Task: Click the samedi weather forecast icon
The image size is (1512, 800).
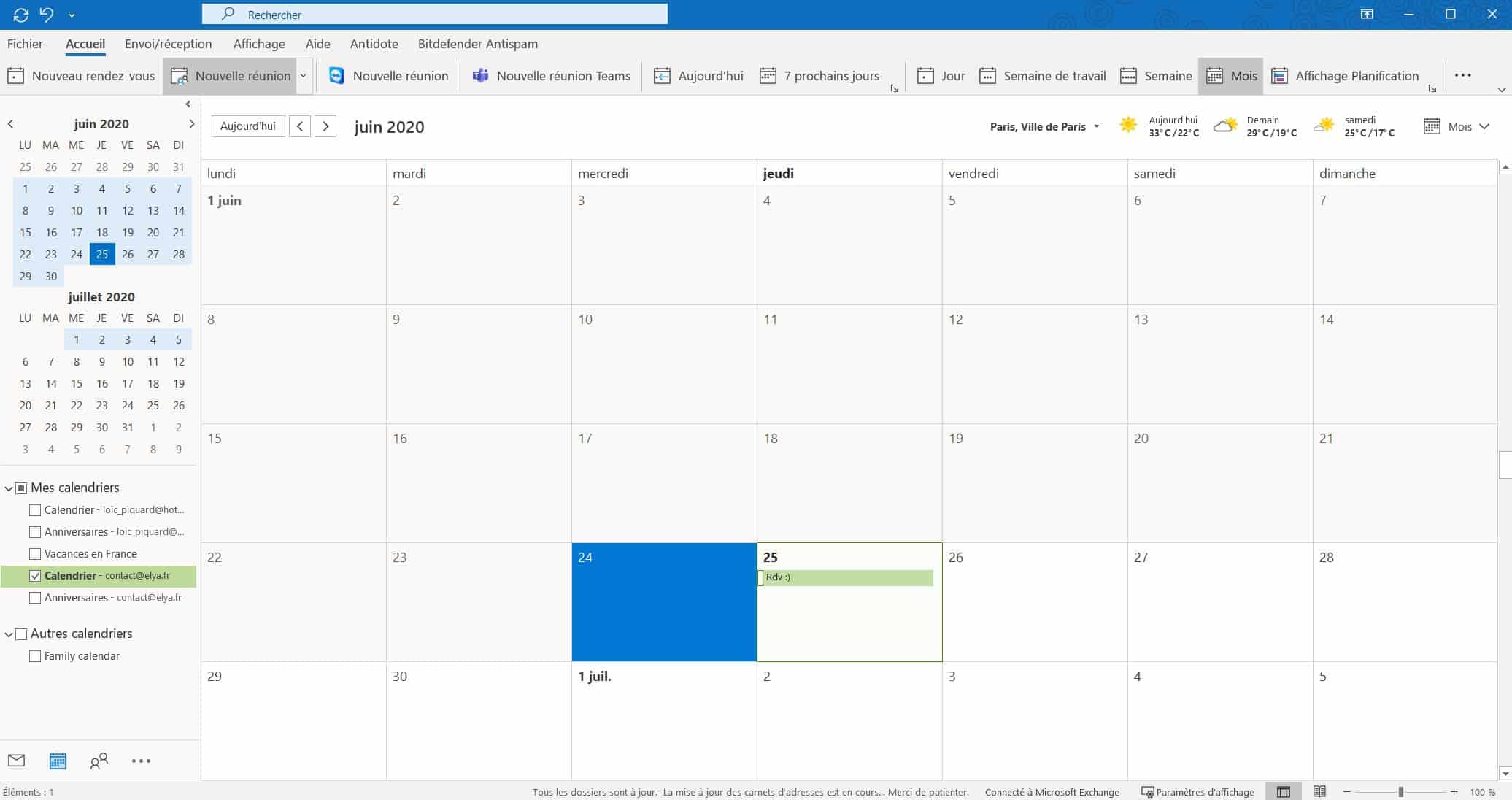Action: click(x=1324, y=125)
